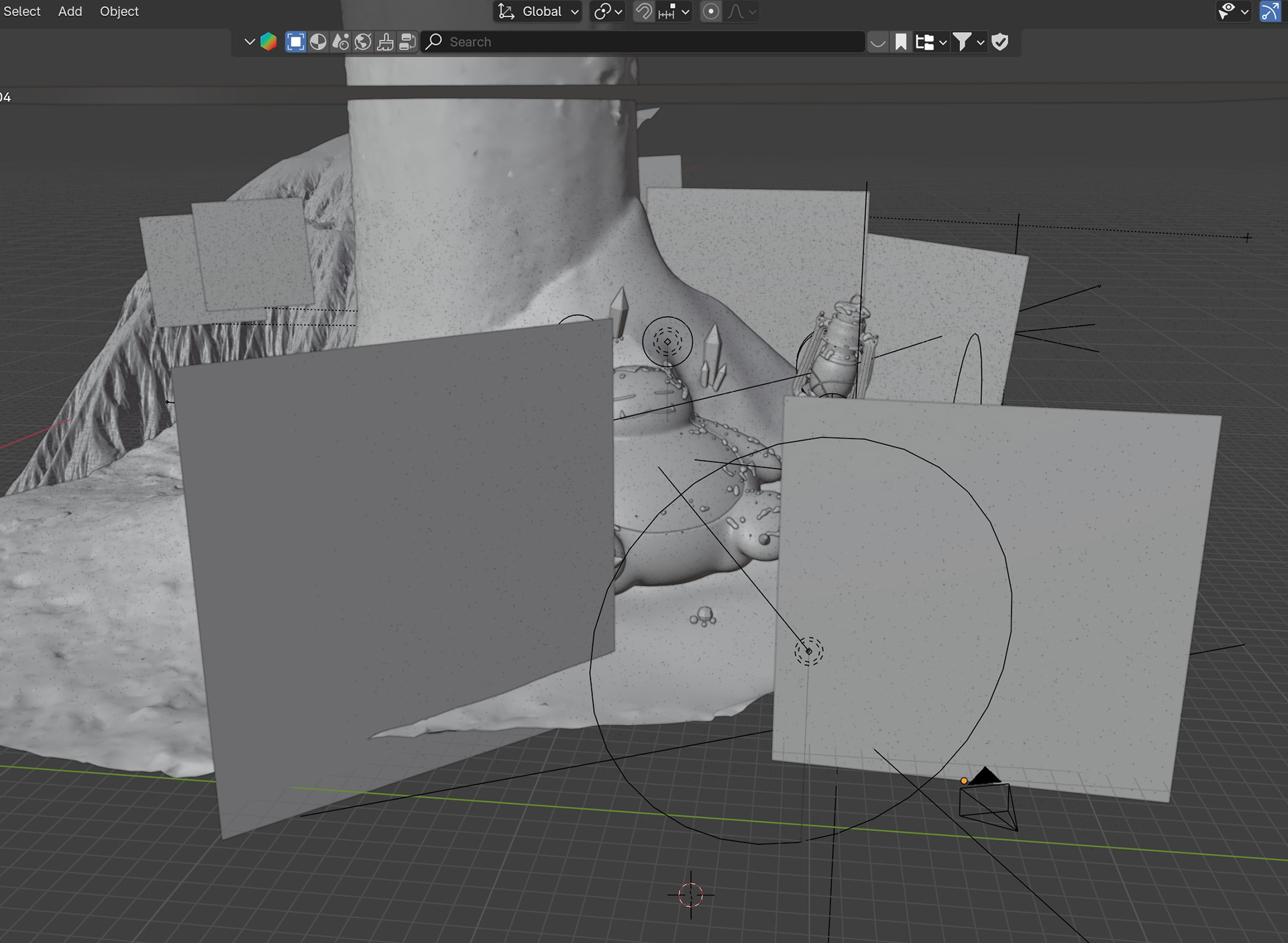Select the brush filter icon
Image resolution: width=1288 pixels, height=943 pixels.
tap(385, 42)
